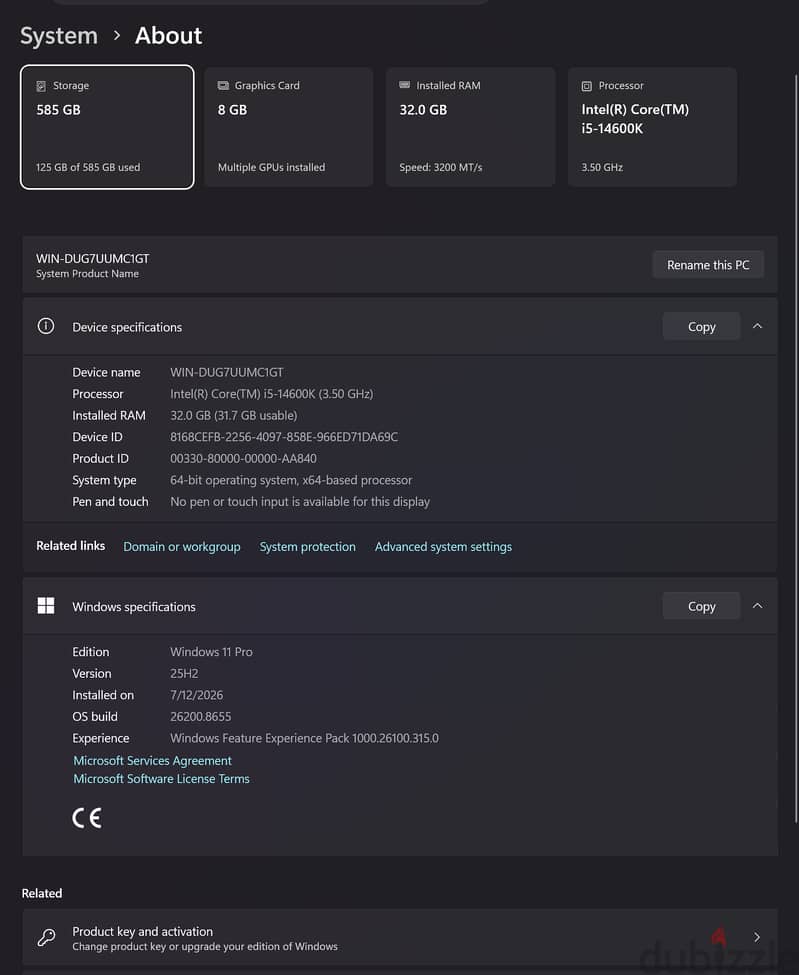Image resolution: width=799 pixels, height=975 pixels.
Task: Collapse the Device specifications section
Action: (x=757, y=326)
